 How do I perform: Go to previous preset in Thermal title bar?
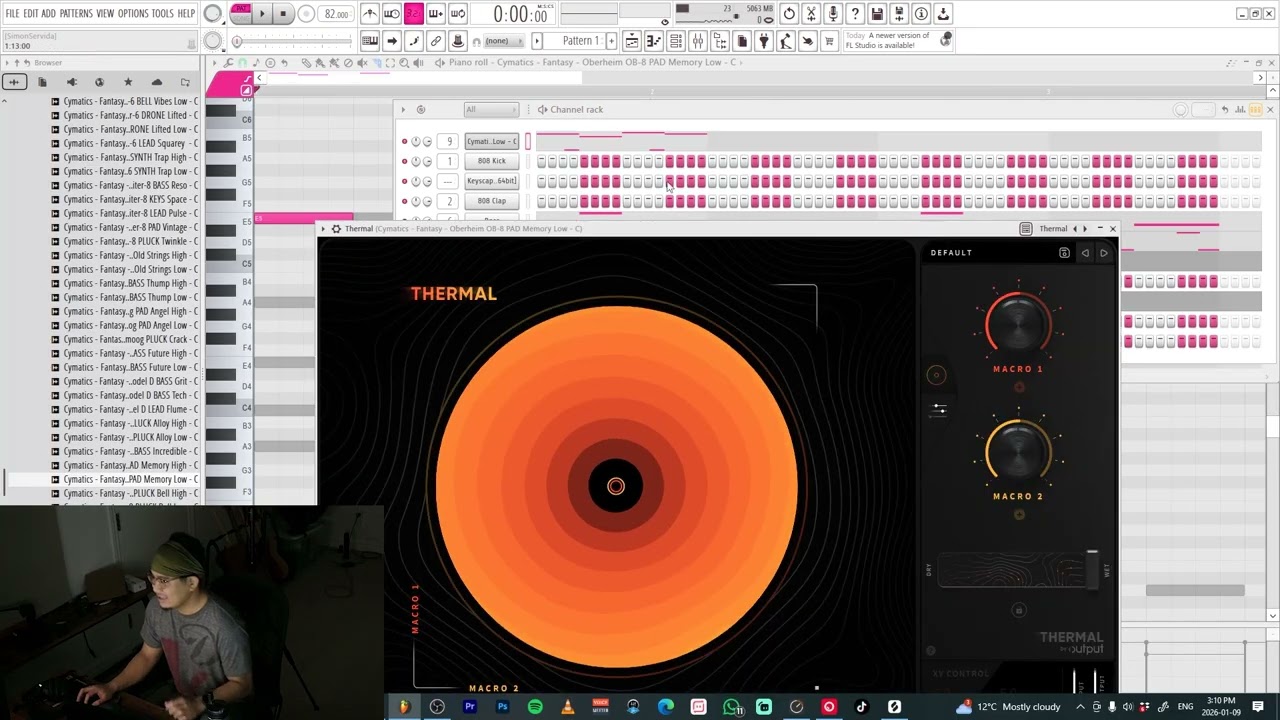[1075, 229]
